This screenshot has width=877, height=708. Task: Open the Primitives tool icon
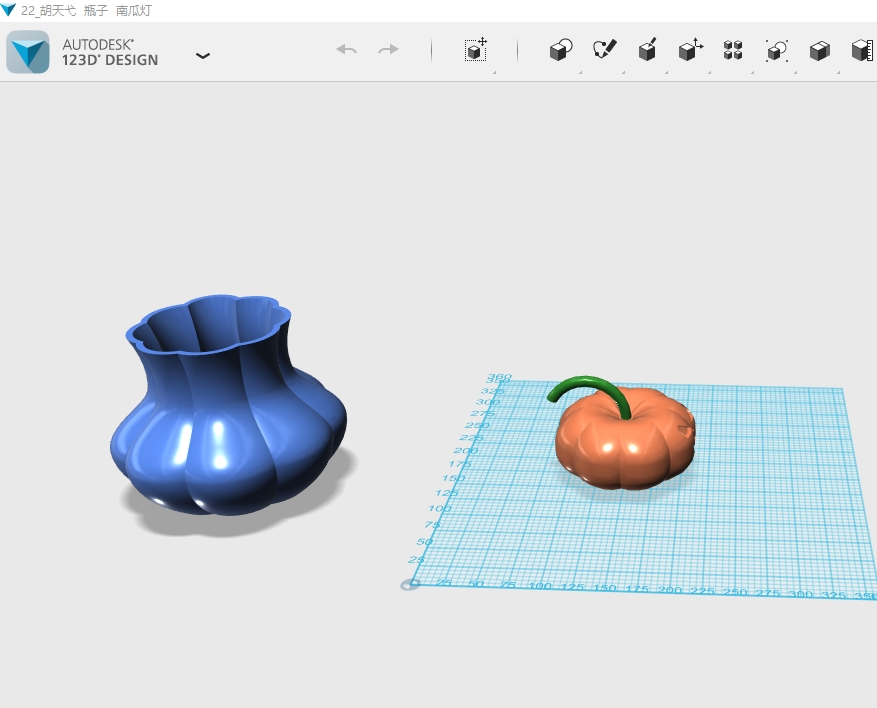point(561,50)
